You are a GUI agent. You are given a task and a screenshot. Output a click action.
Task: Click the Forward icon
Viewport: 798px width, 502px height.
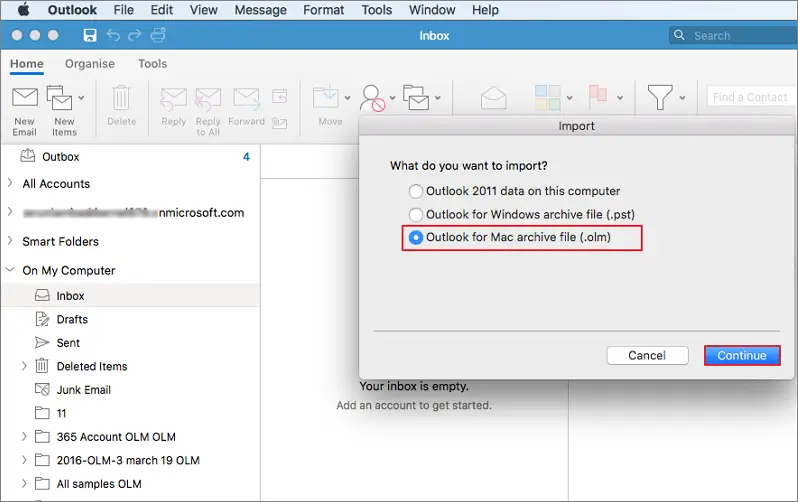coord(247,98)
